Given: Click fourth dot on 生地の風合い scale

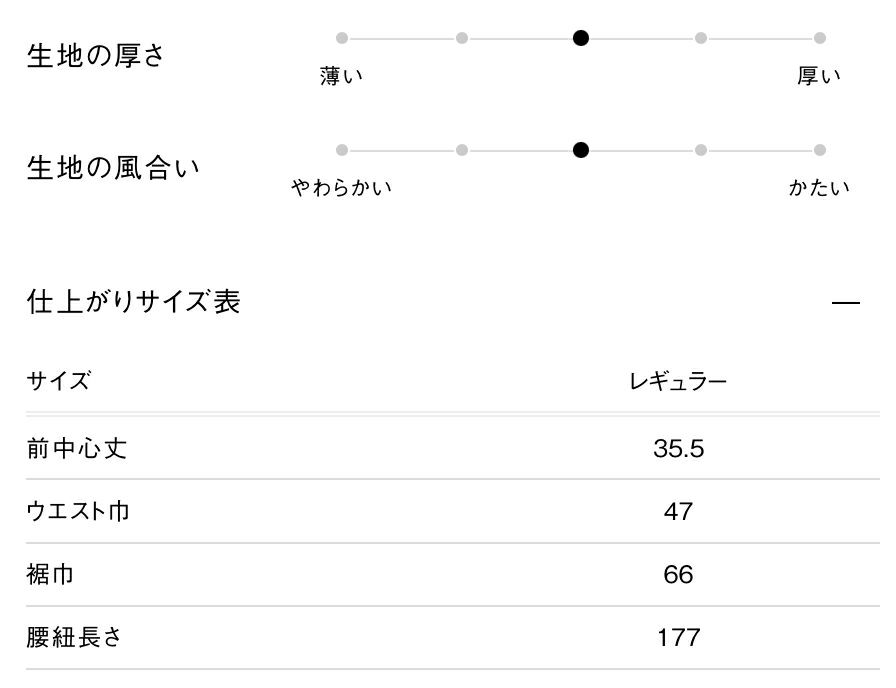Looking at the screenshot, I should pos(701,150).
